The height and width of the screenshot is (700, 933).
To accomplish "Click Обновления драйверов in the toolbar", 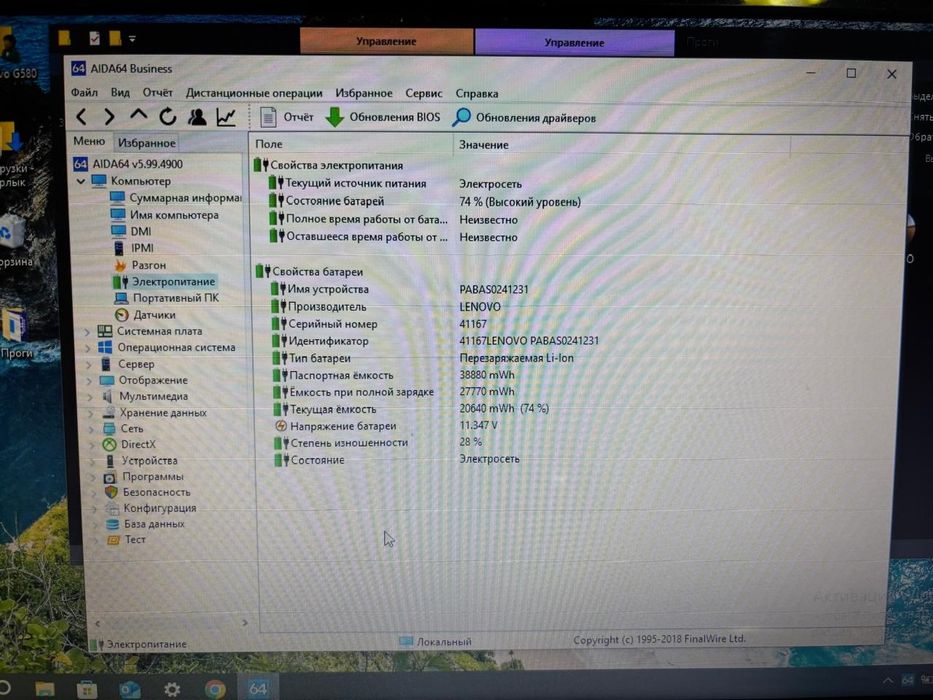I will 524,117.
